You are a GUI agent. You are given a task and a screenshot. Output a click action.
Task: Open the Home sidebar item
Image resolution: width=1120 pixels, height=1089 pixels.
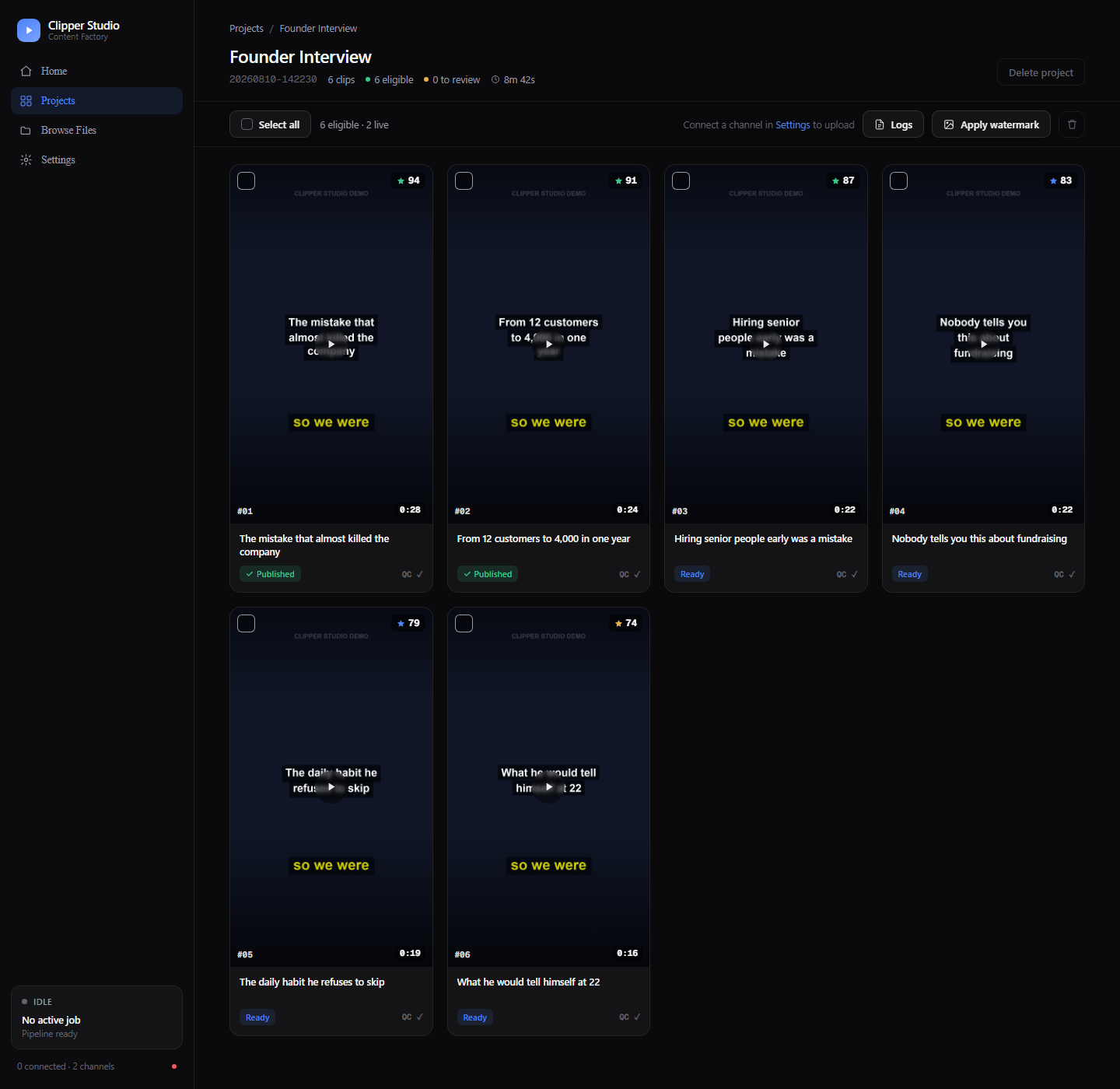click(96, 71)
